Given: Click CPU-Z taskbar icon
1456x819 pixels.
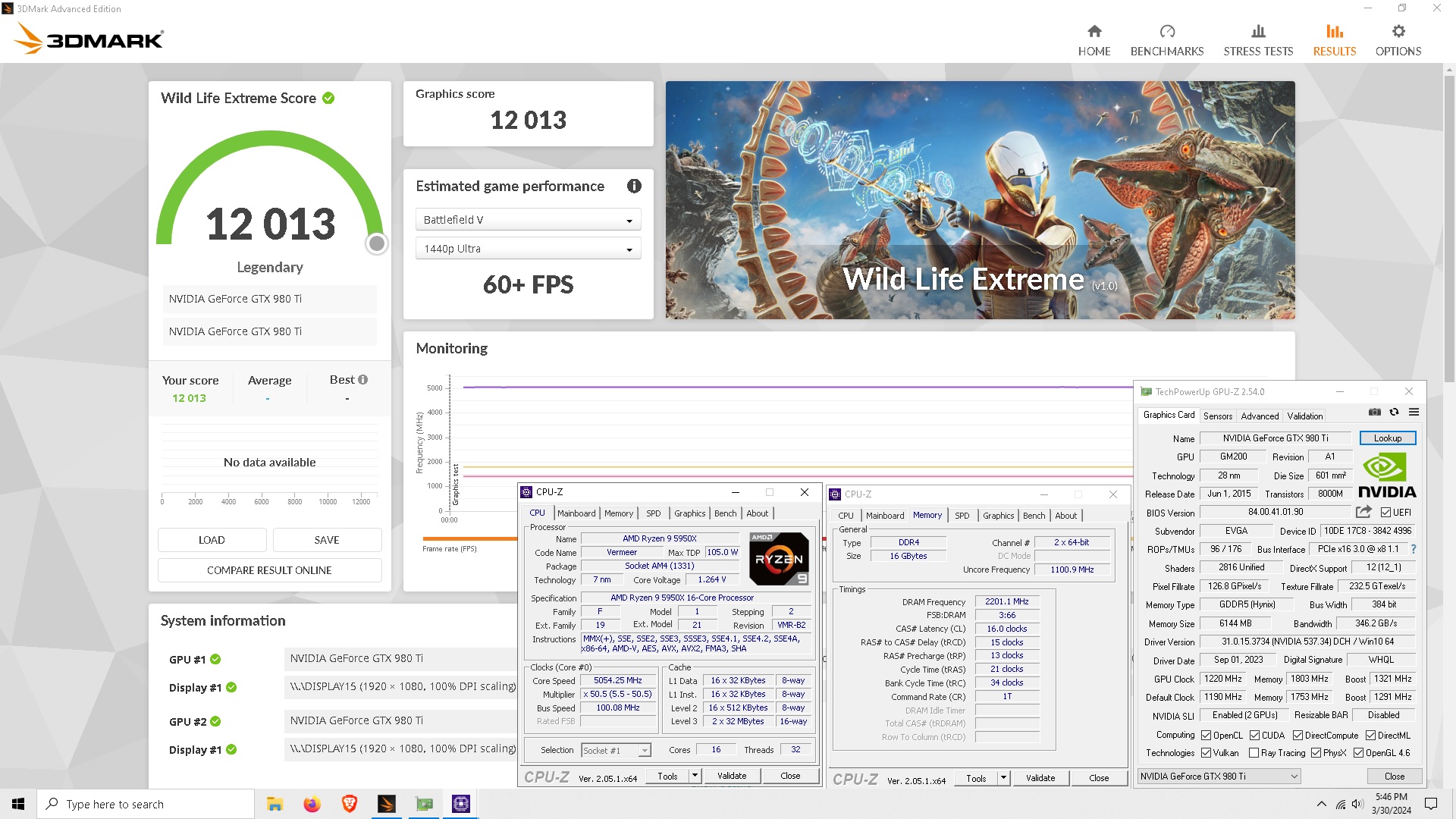Looking at the screenshot, I should [461, 804].
